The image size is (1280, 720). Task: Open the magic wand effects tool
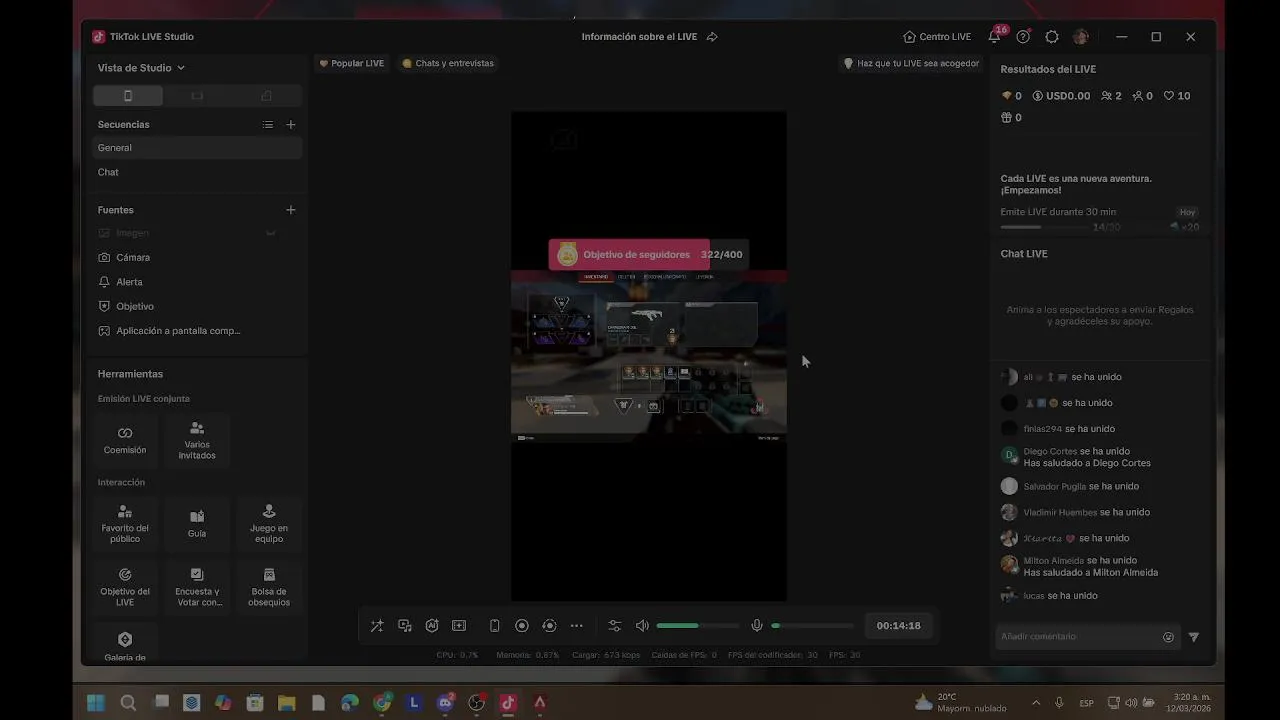pos(377,626)
